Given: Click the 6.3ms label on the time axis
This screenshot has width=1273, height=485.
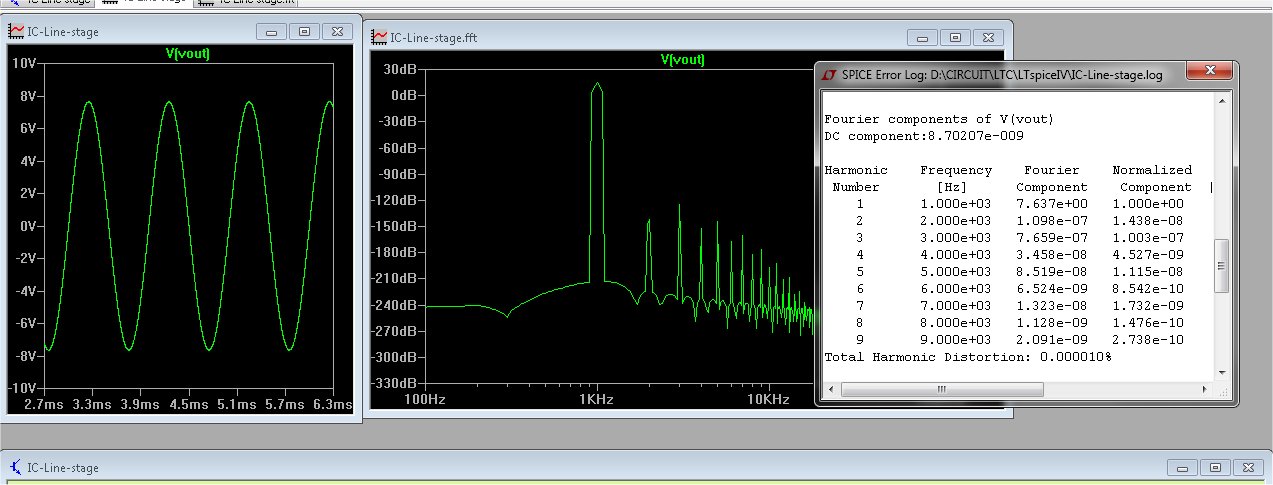Looking at the screenshot, I should click(333, 405).
